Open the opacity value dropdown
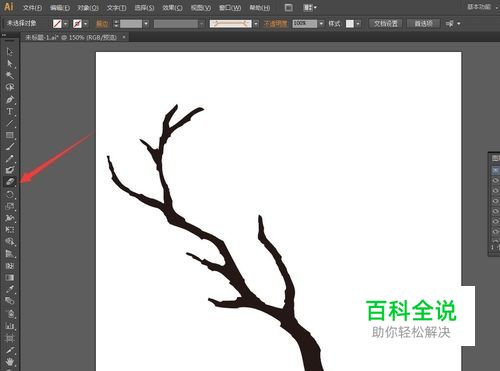 point(321,24)
